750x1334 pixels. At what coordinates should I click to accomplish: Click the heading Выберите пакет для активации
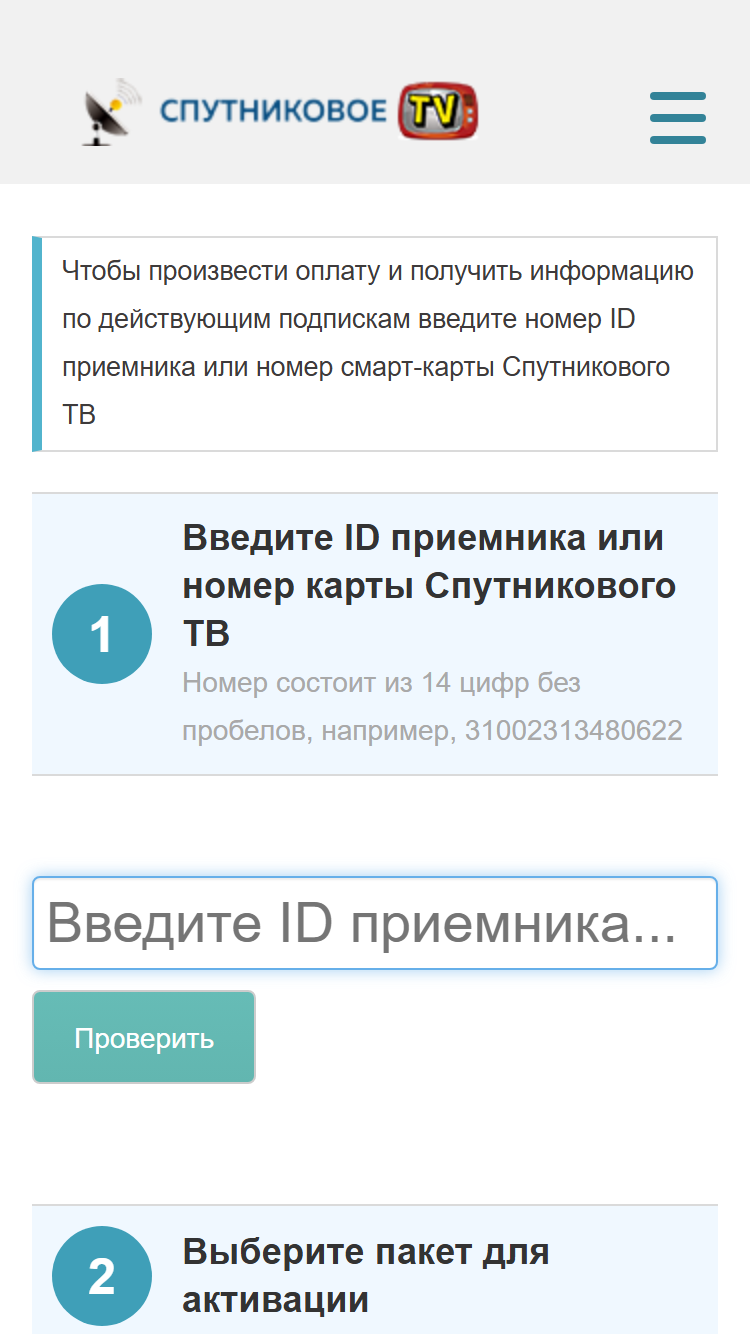[366, 1276]
